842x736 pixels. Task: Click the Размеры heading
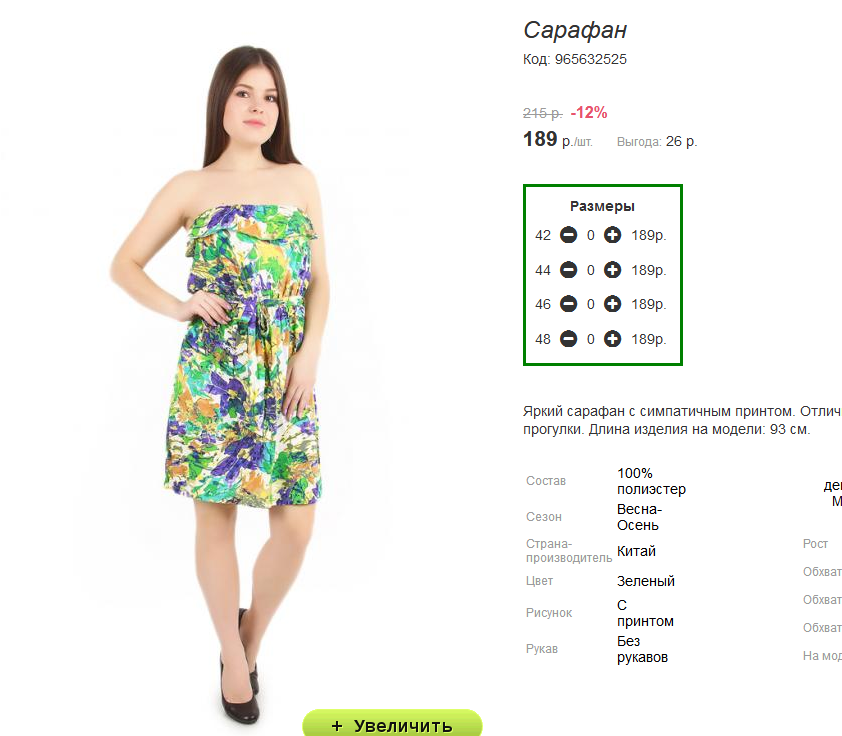[603, 206]
